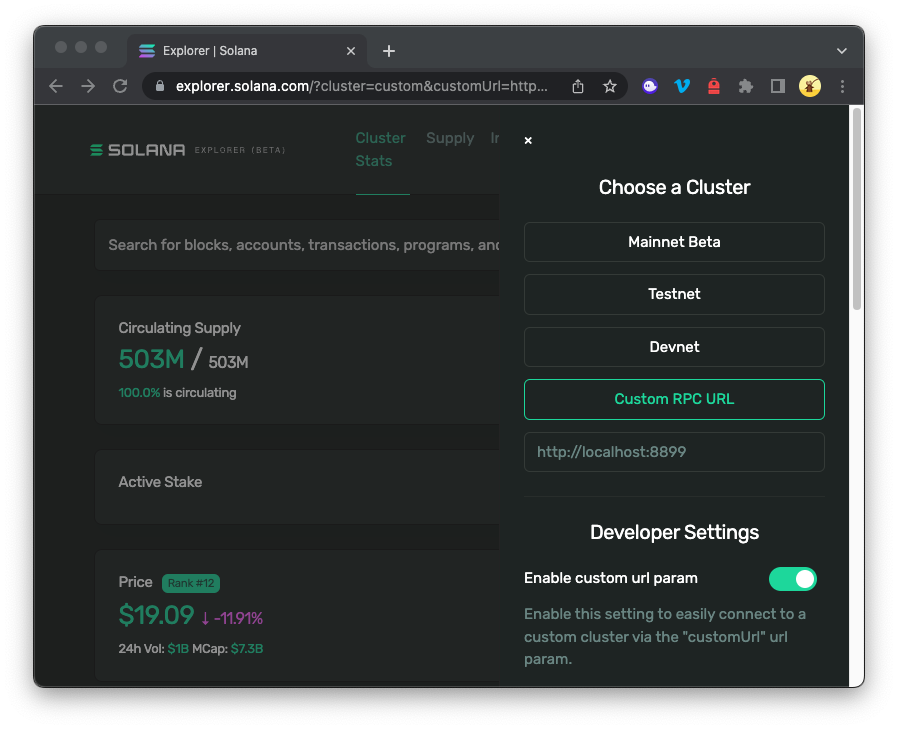Click the $1B 24h volume value
The height and width of the screenshot is (729, 898).
point(178,649)
